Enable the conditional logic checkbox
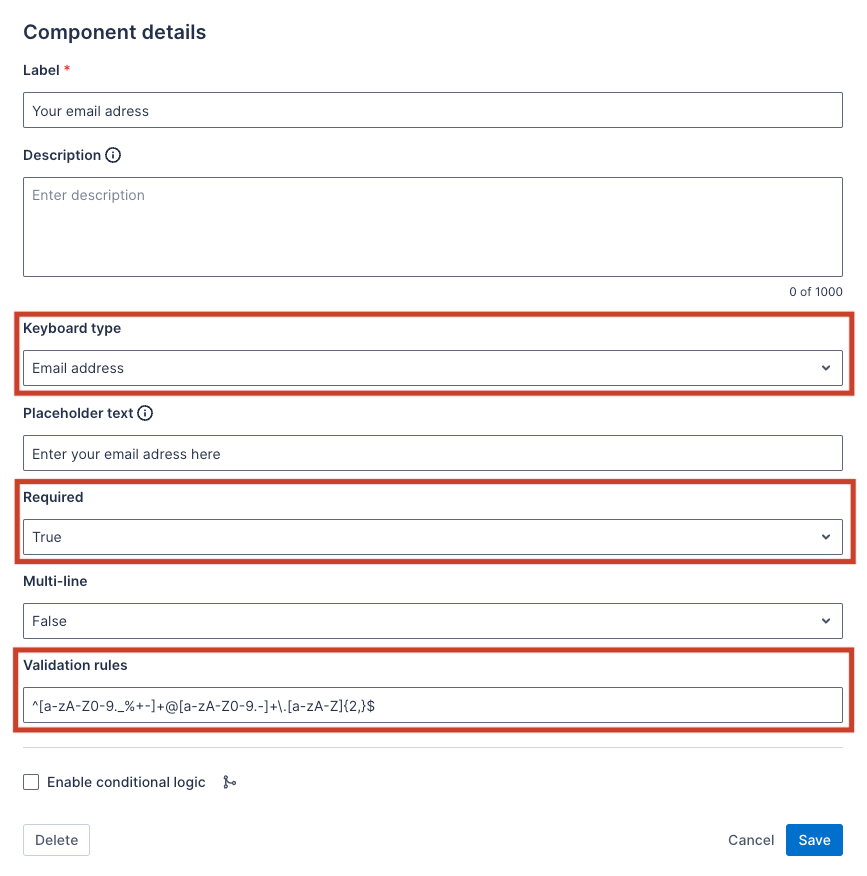867x876 pixels. (x=31, y=782)
